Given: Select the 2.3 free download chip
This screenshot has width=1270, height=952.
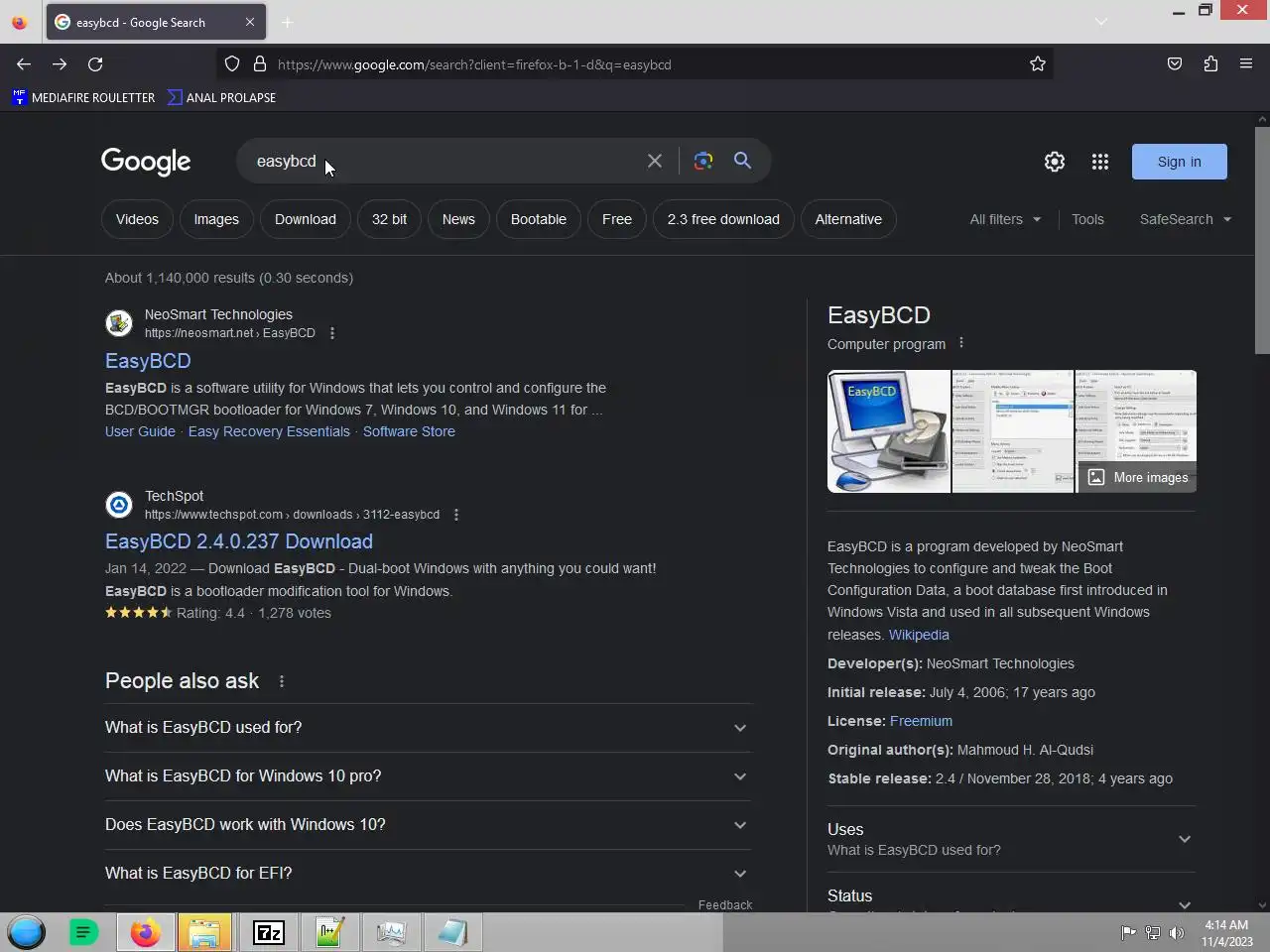Looking at the screenshot, I should (x=723, y=219).
